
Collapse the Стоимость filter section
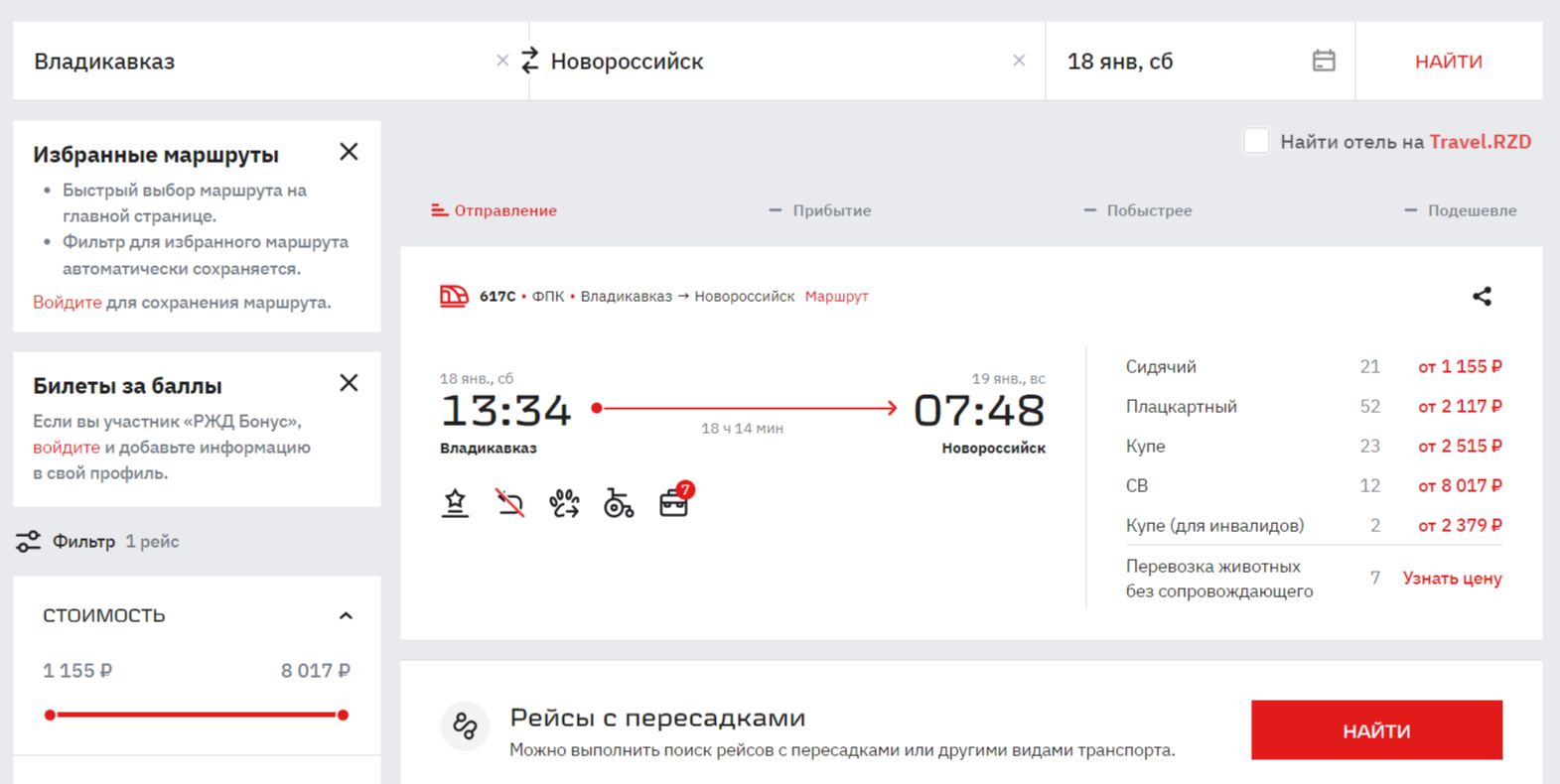346,616
